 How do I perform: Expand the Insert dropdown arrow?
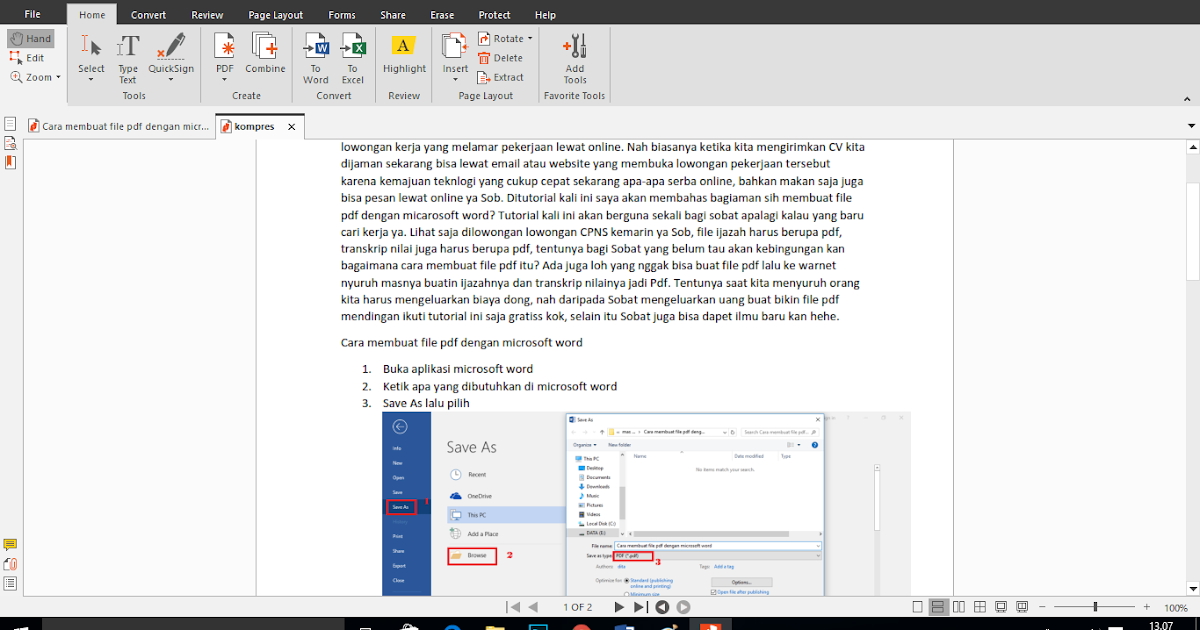pos(455,80)
